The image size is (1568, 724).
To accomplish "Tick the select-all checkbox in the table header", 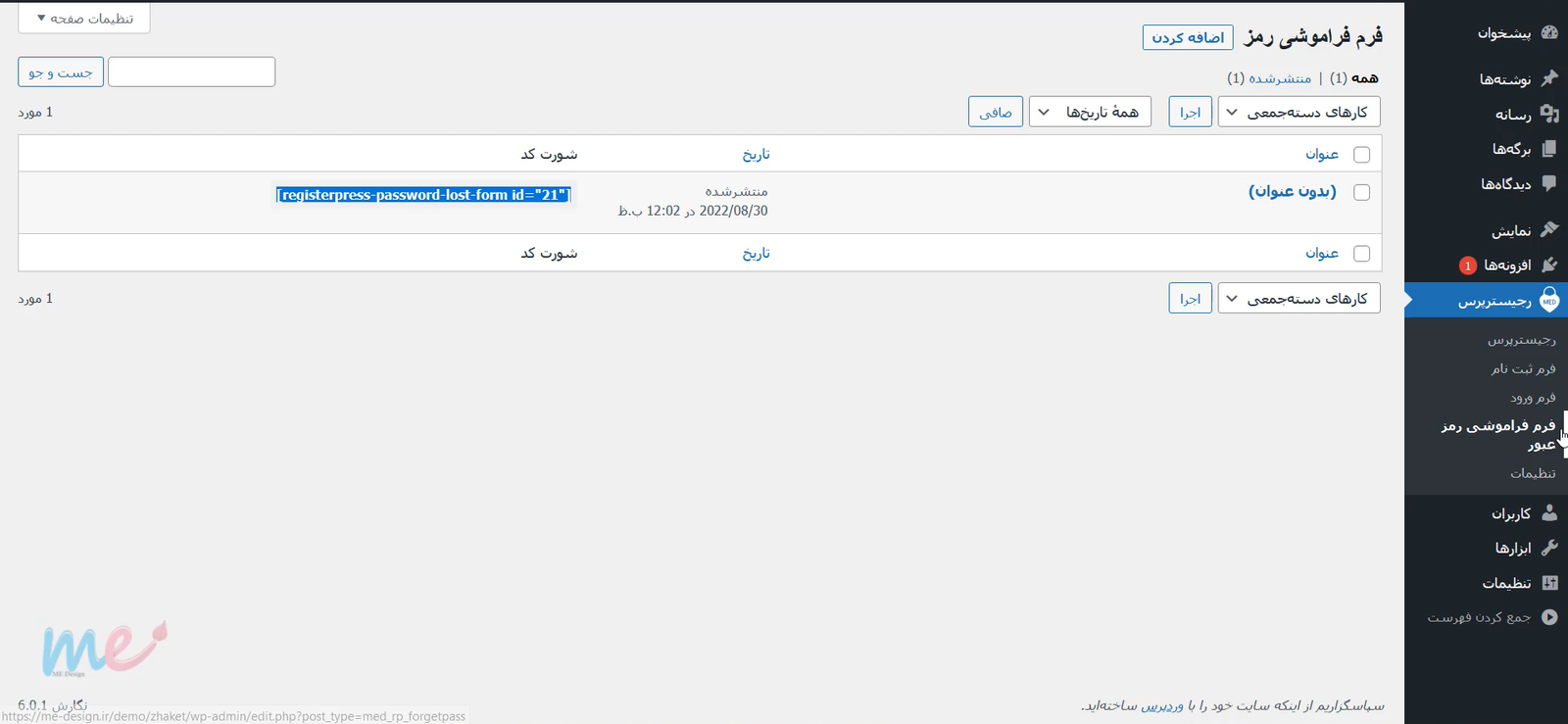I will click(x=1361, y=154).
